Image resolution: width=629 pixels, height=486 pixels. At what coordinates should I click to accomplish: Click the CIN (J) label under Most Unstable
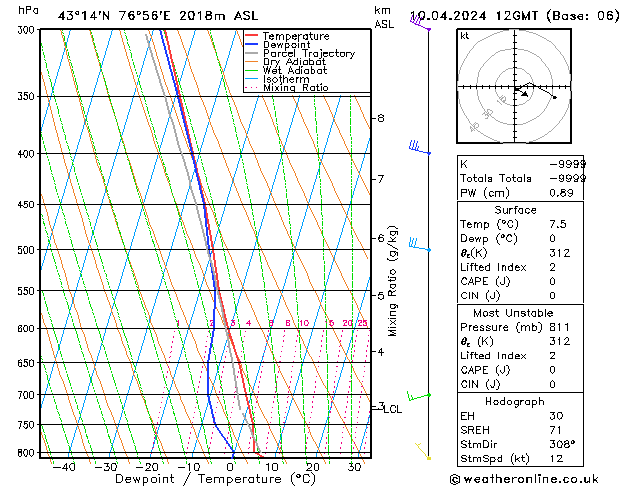(480, 385)
